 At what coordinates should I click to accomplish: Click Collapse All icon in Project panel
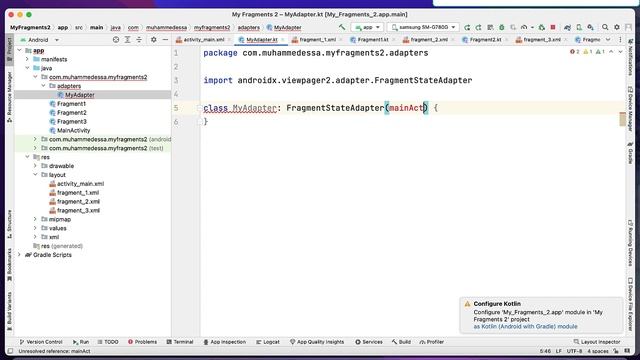(x=139, y=40)
